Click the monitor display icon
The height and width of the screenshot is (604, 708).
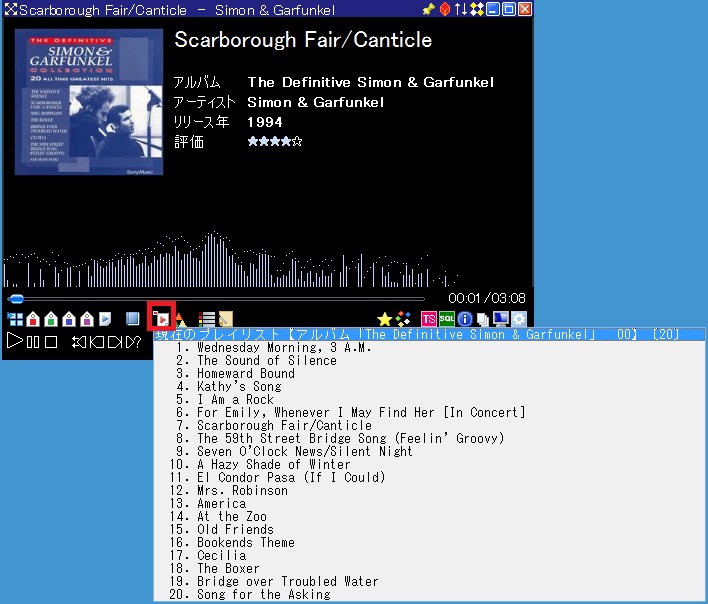point(500,319)
